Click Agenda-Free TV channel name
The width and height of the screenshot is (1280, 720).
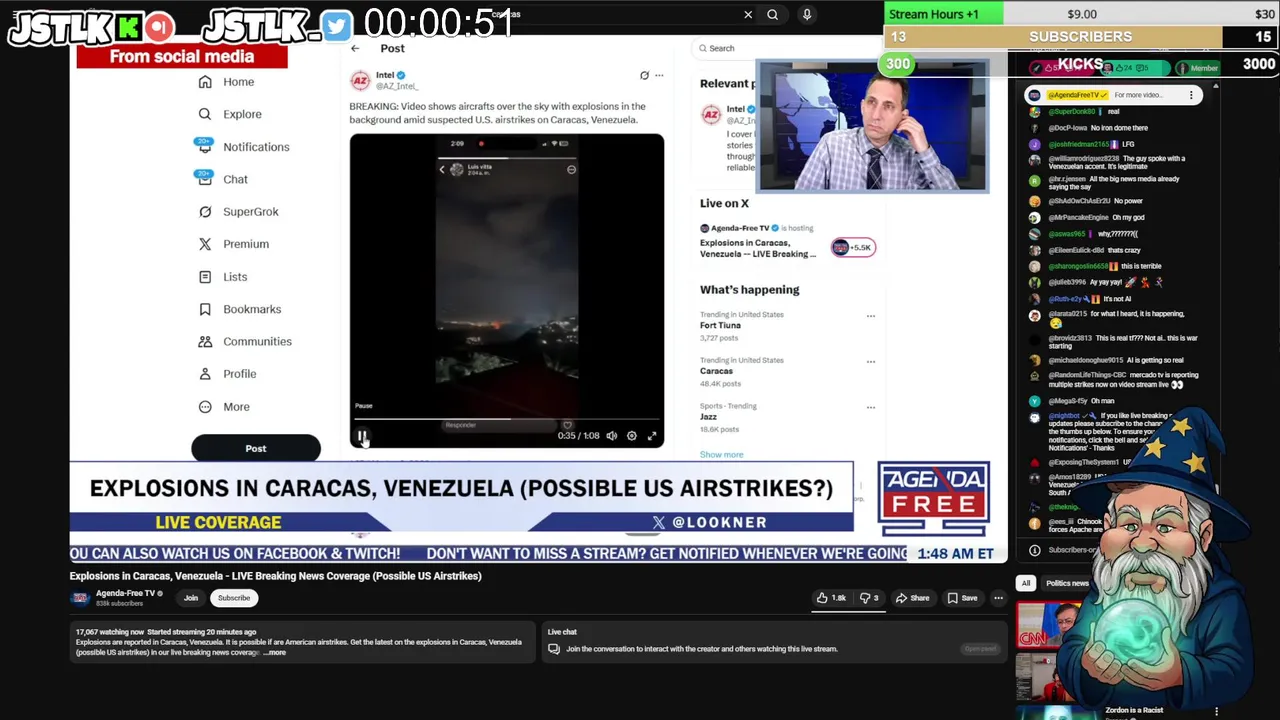click(126, 593)
